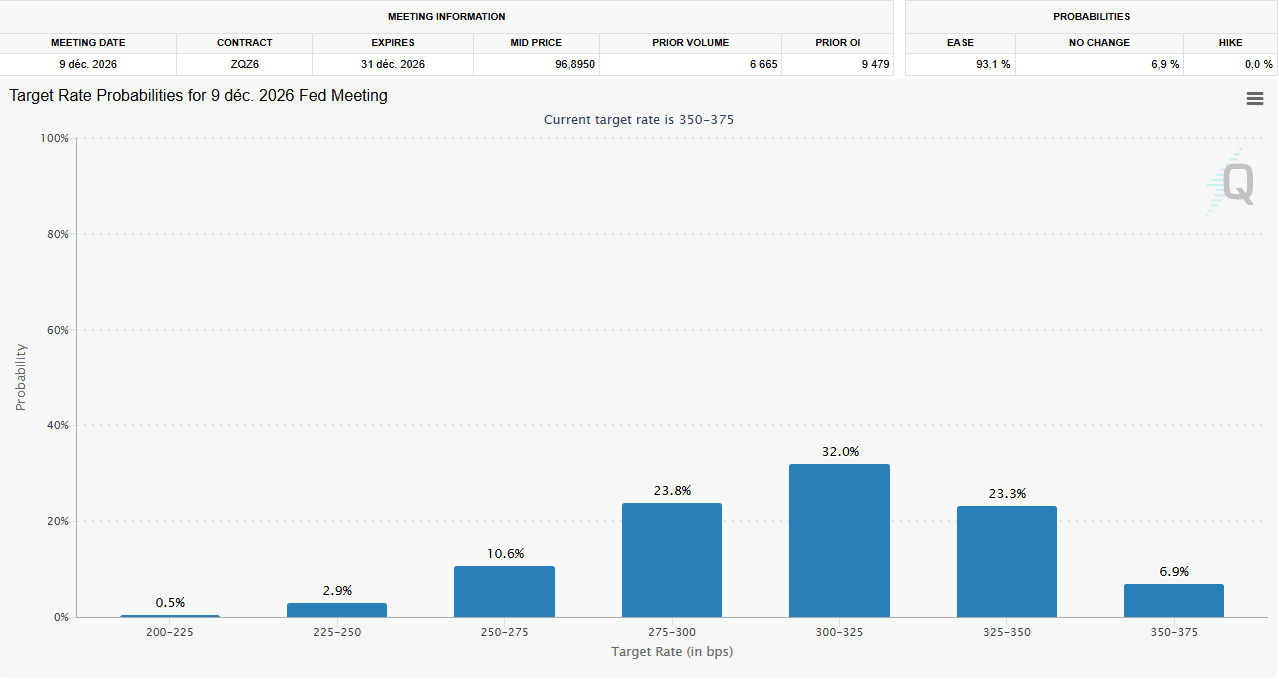
Task: Click the MEETING INFORMATION header
Action: (x=446, y=16)
